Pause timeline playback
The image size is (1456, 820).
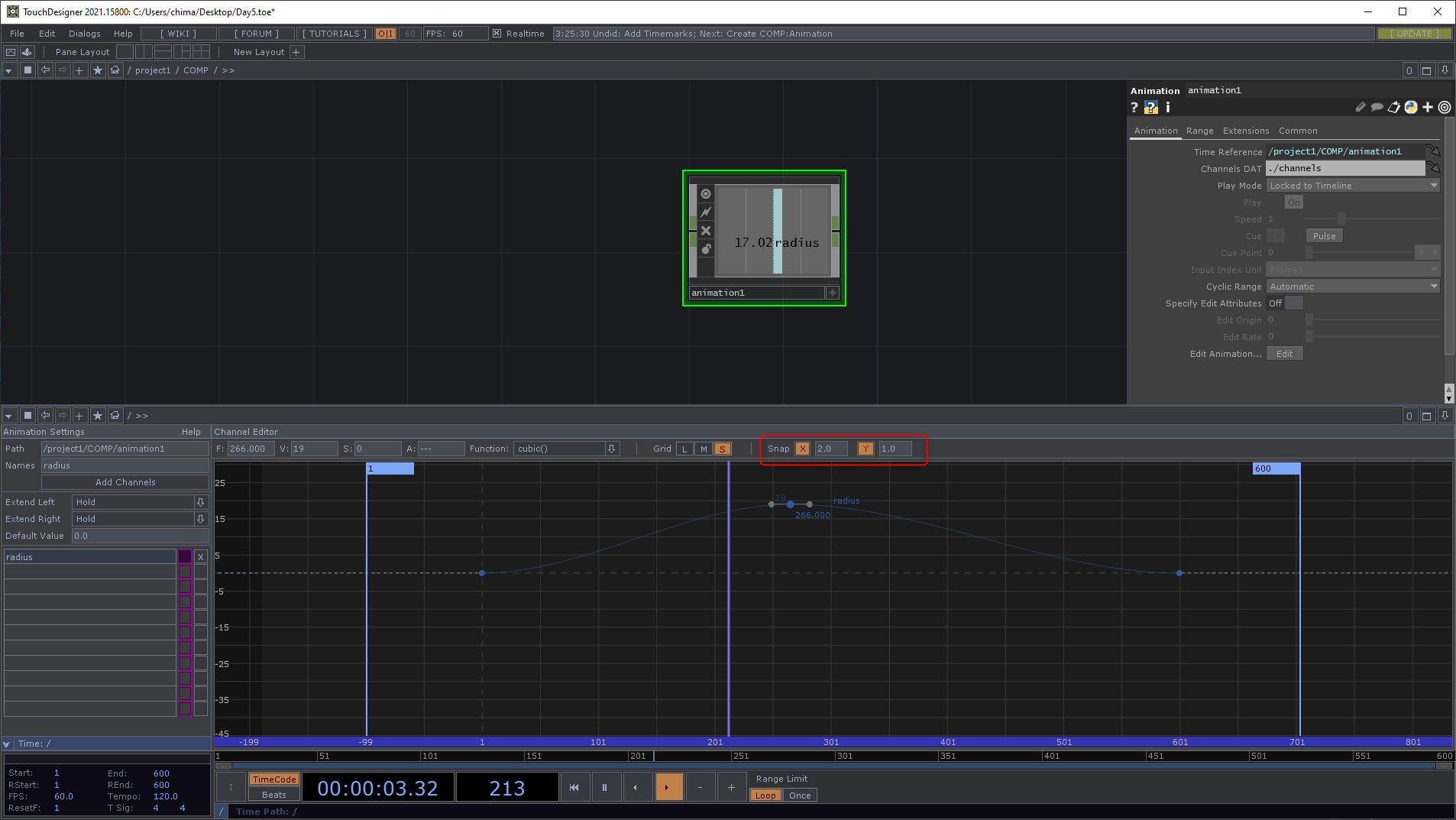[604, 787]
